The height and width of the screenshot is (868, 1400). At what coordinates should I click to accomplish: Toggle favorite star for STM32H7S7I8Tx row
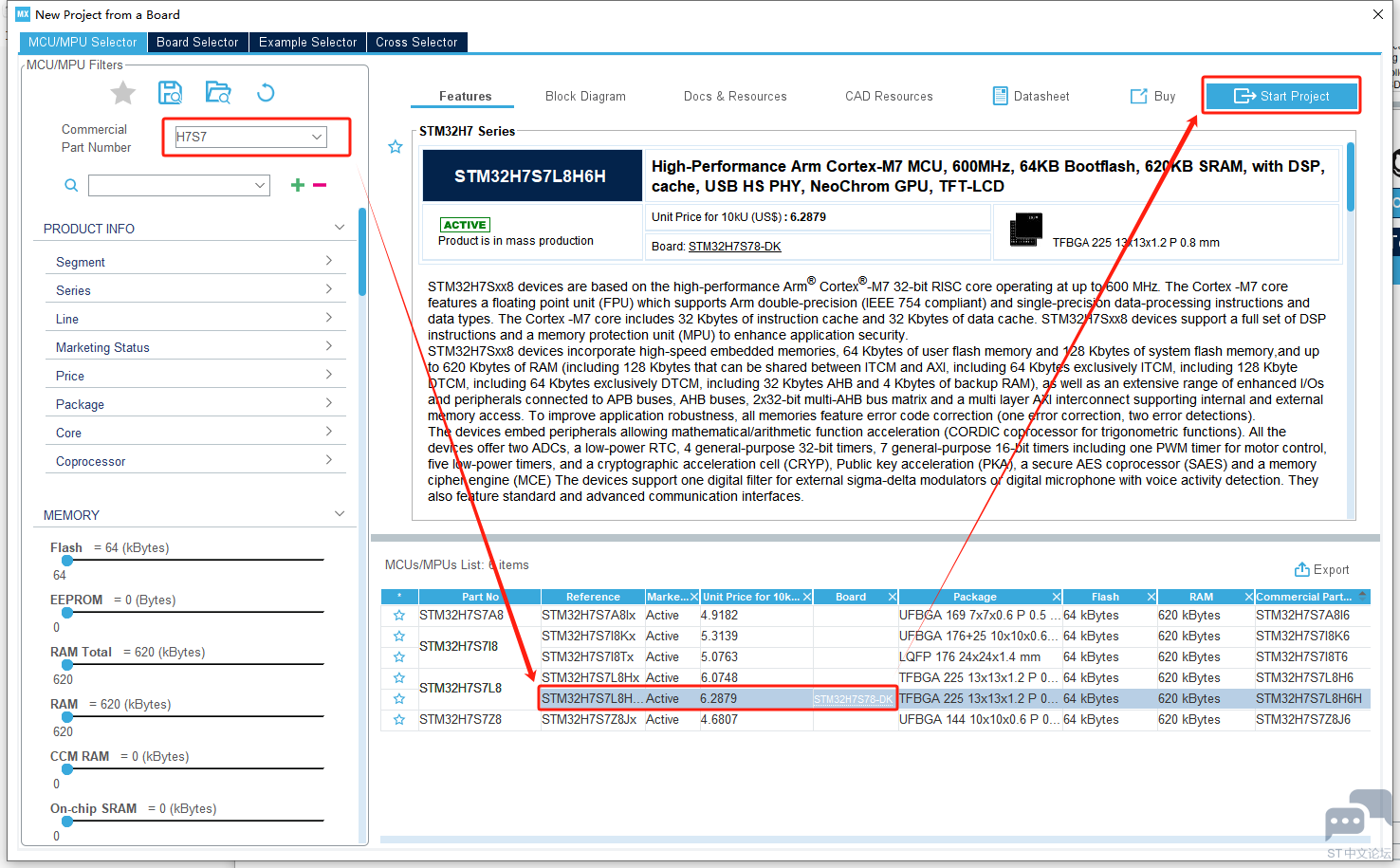click(x=399, y=657)
